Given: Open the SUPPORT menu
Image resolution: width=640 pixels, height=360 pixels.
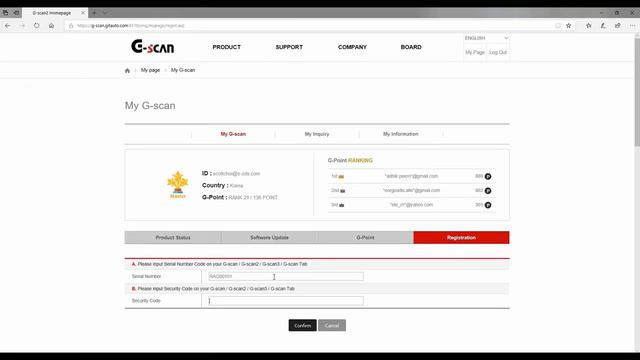Looking at the screenshot, I should pyautogui.click(x=289, y=47).
